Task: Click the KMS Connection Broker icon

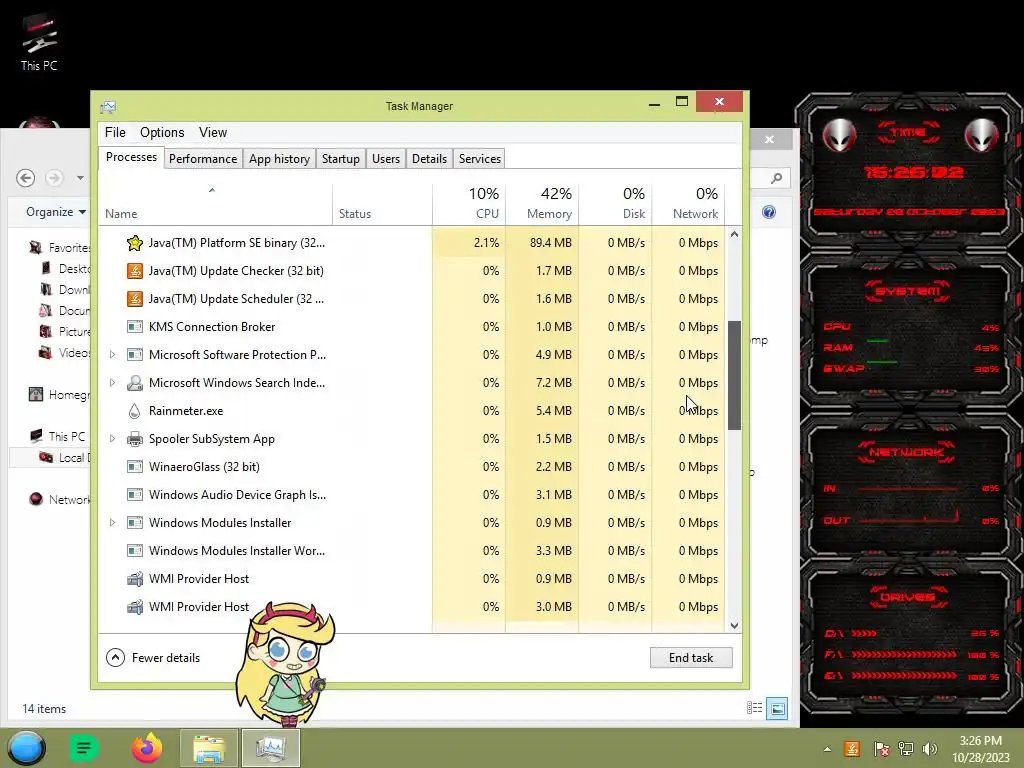Action: click(x=135, y=327)
